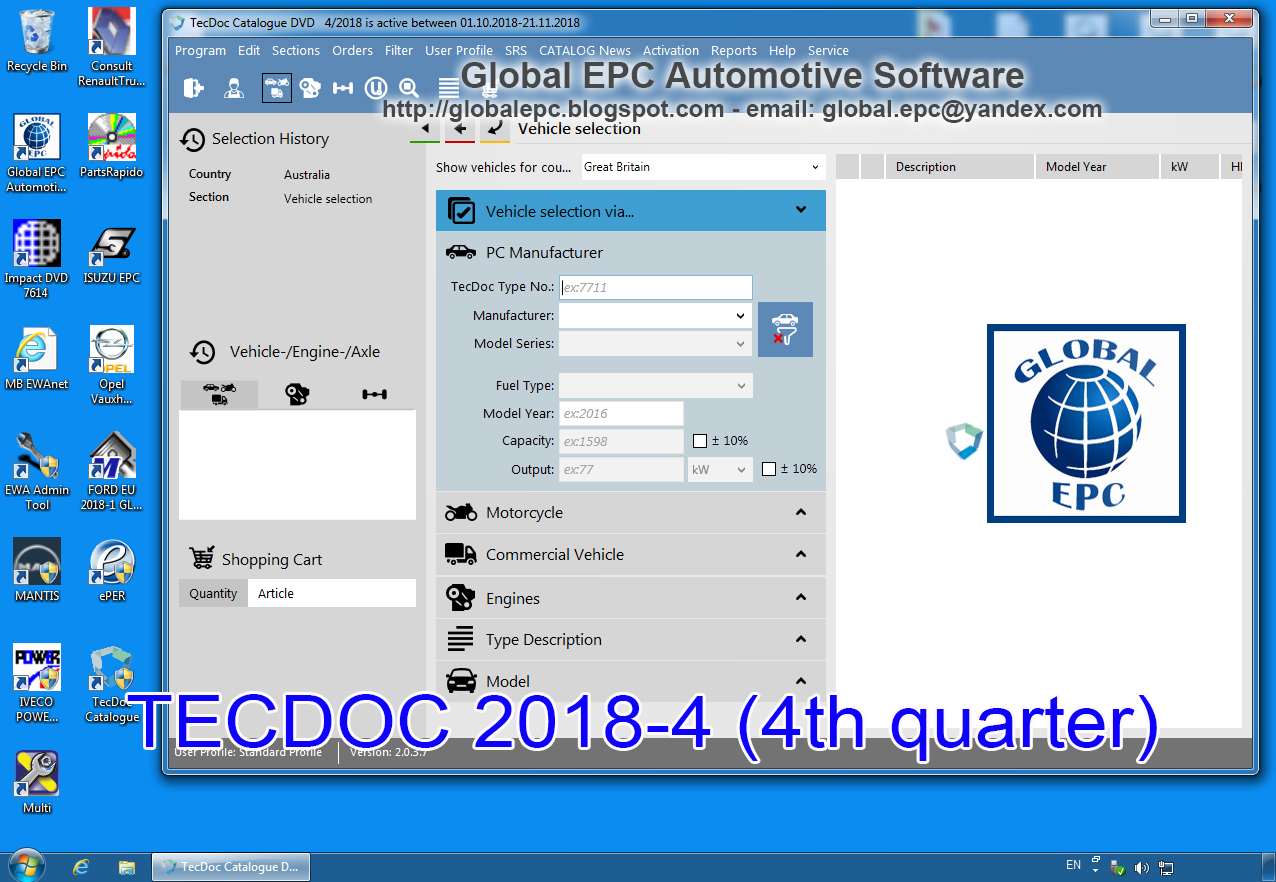Image resolution: width=1276 pixels, height=882 pixels.
Task: Open the kW output unit dropdown
Action: [x=720, y=469]
